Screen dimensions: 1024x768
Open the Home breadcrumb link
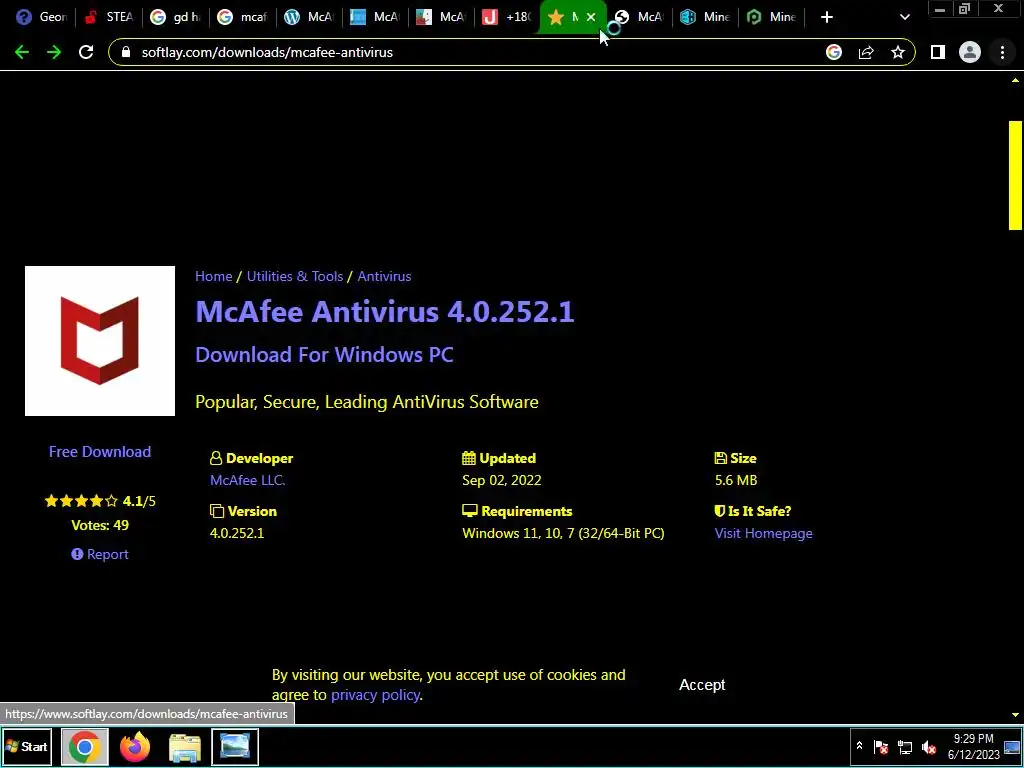pyautogui.click(x=214, y=276)
